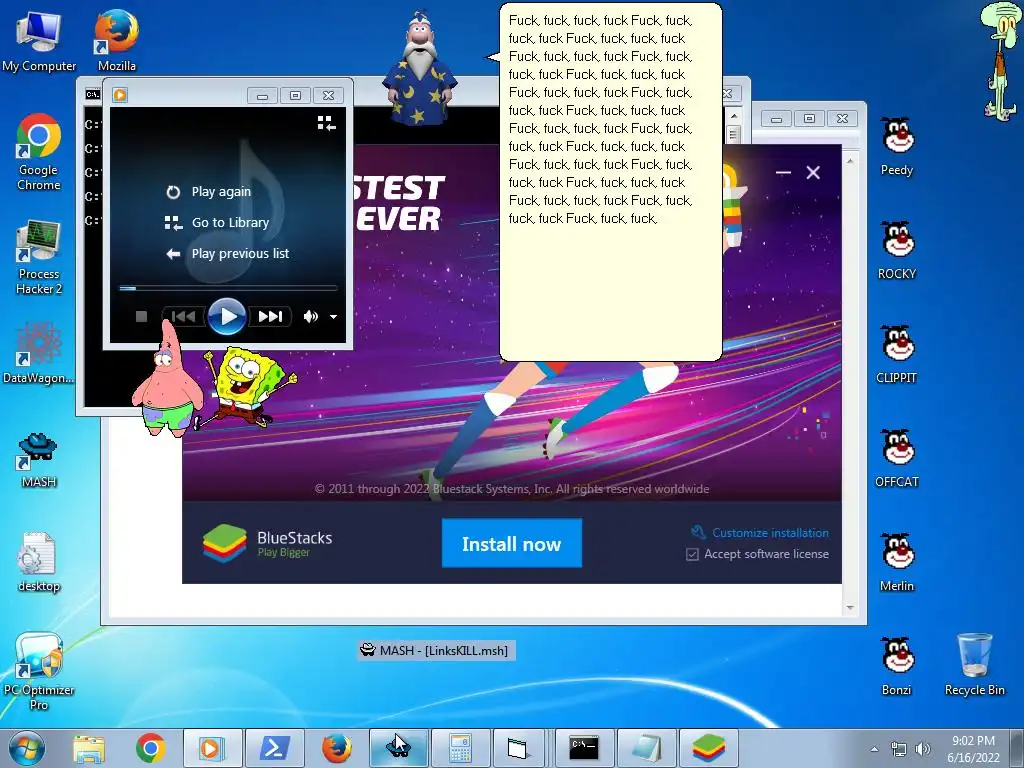Select the Bonzi agent icon
This screenshot has height=768, width=1024.
(897, 665)
